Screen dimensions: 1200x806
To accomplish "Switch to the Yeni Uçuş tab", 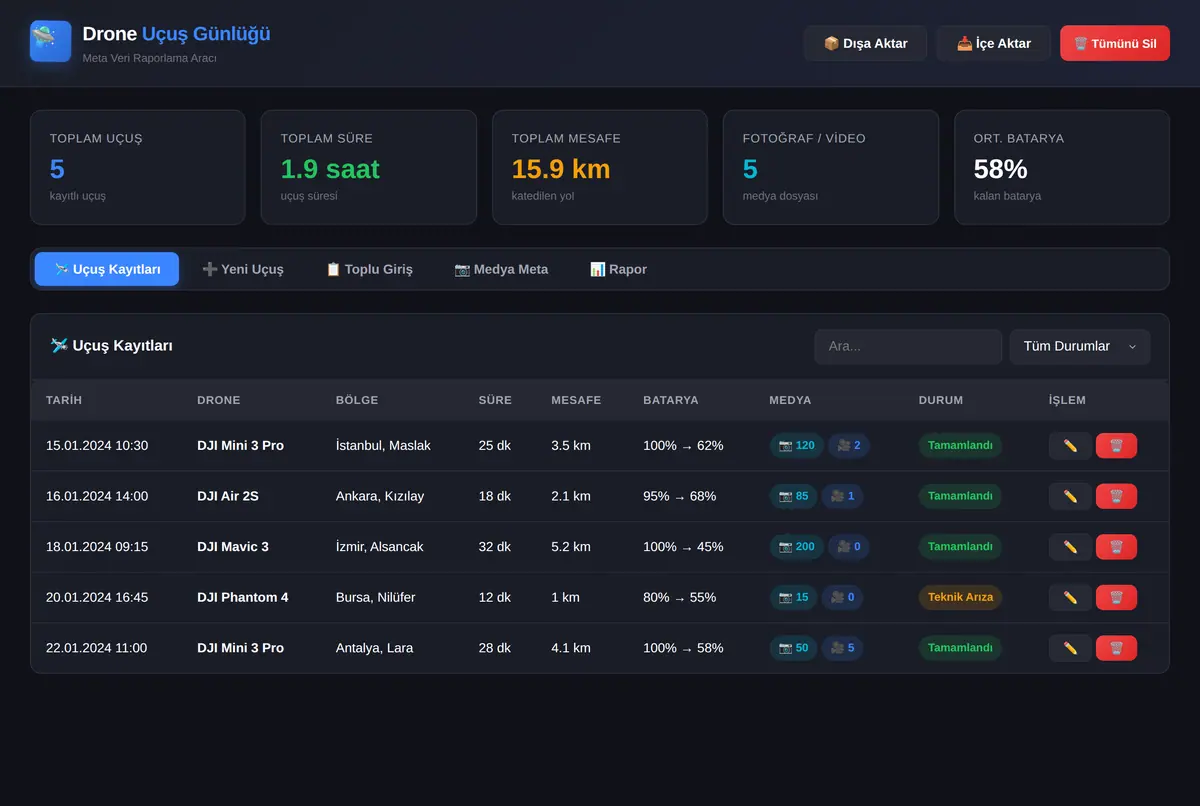I will pyautogui.click(x=243, y=270).
